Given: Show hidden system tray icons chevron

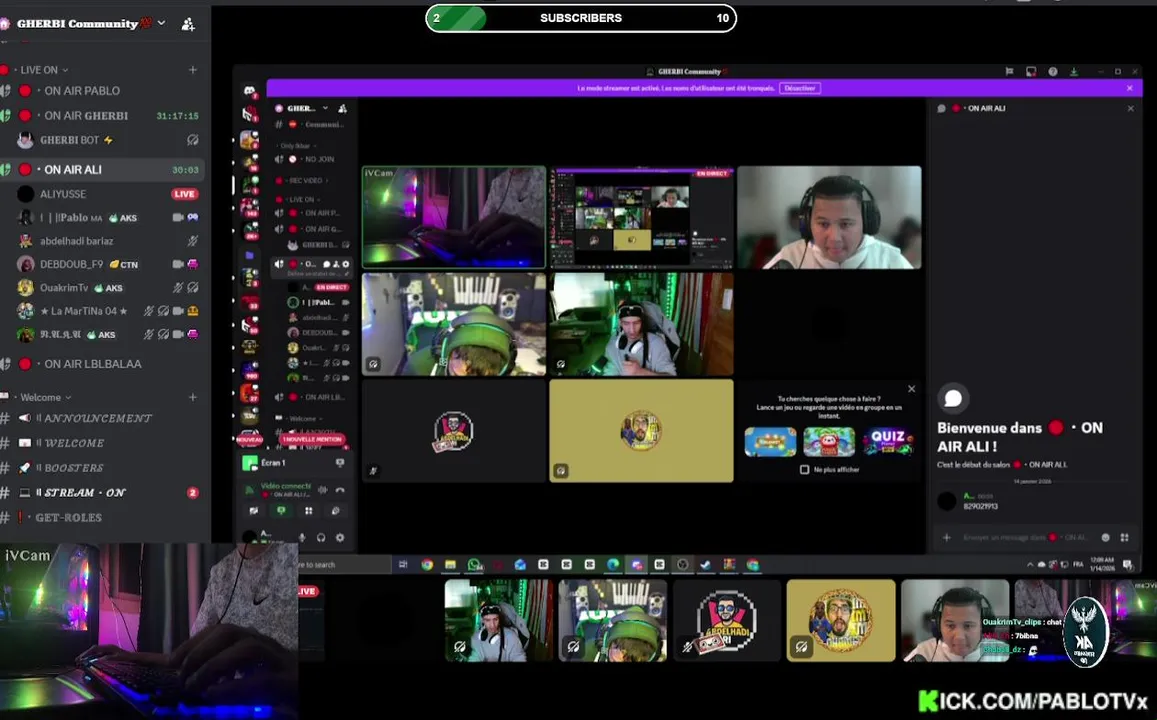Looking at the screenshot, I should click(1030, 564).
